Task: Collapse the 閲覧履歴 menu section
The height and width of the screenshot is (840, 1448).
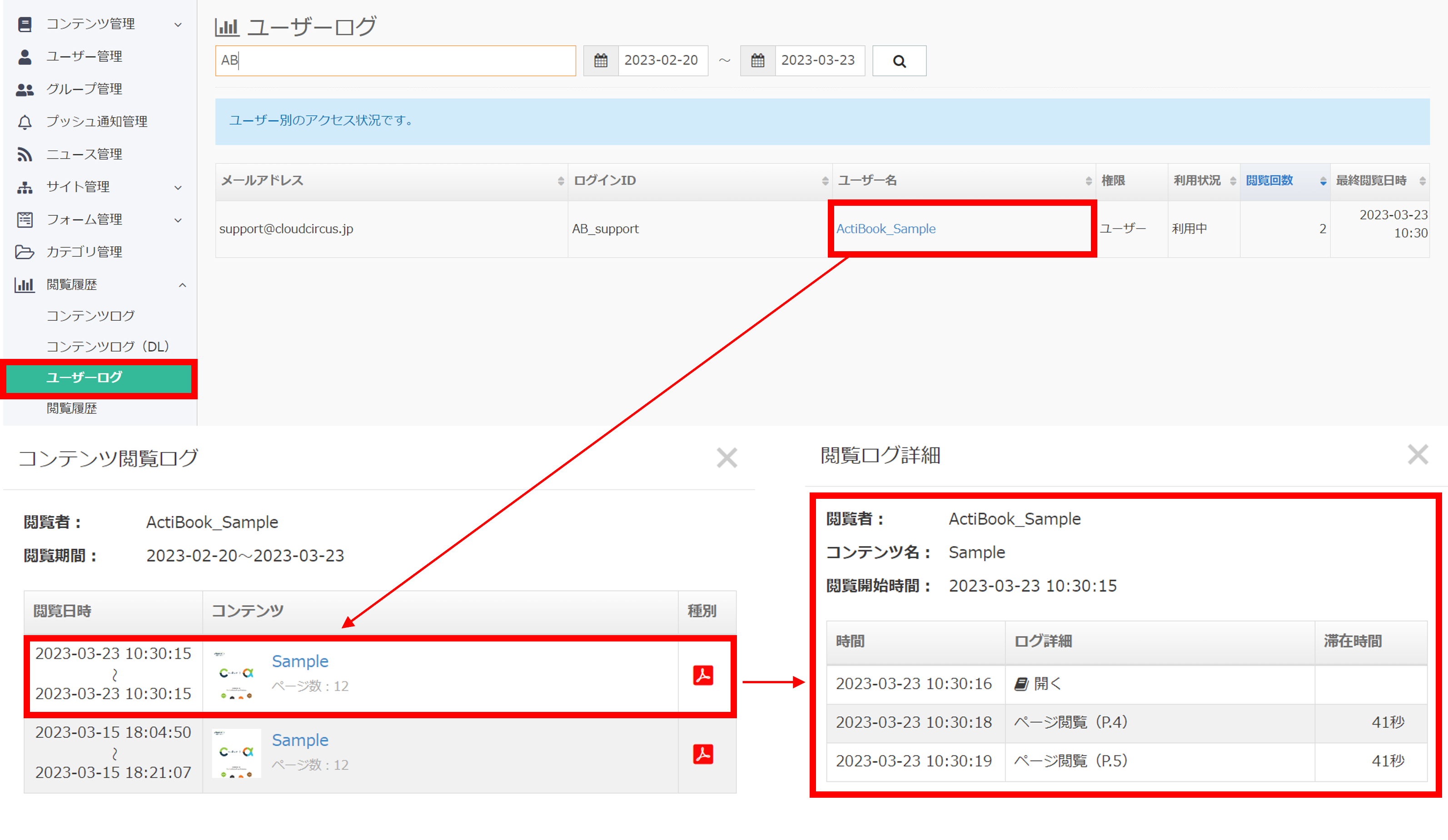Action: coord(182,285)
